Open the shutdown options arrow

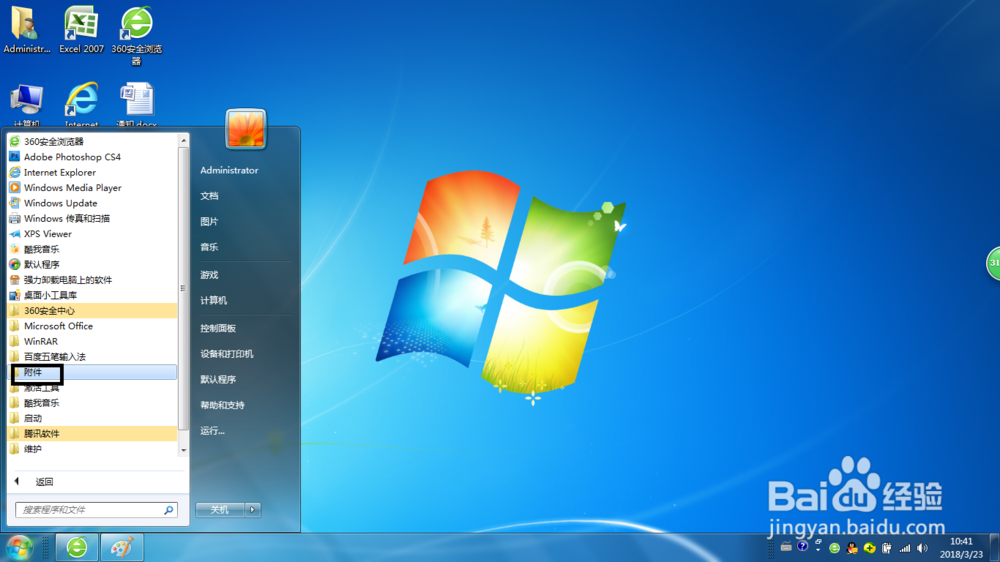click(253, 510)
